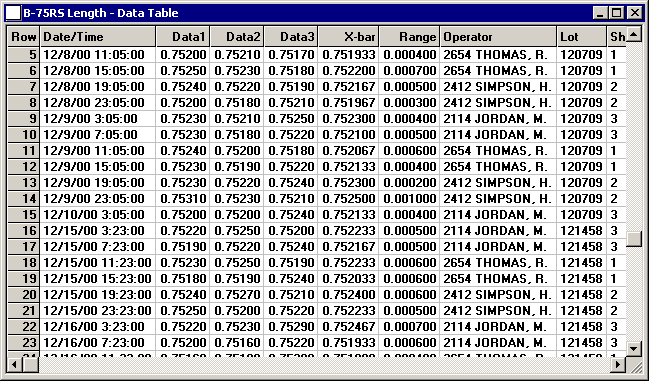Minimize the Data Table window
The height and width of the screenshot is (381, 649).
(x=601, y=13)
